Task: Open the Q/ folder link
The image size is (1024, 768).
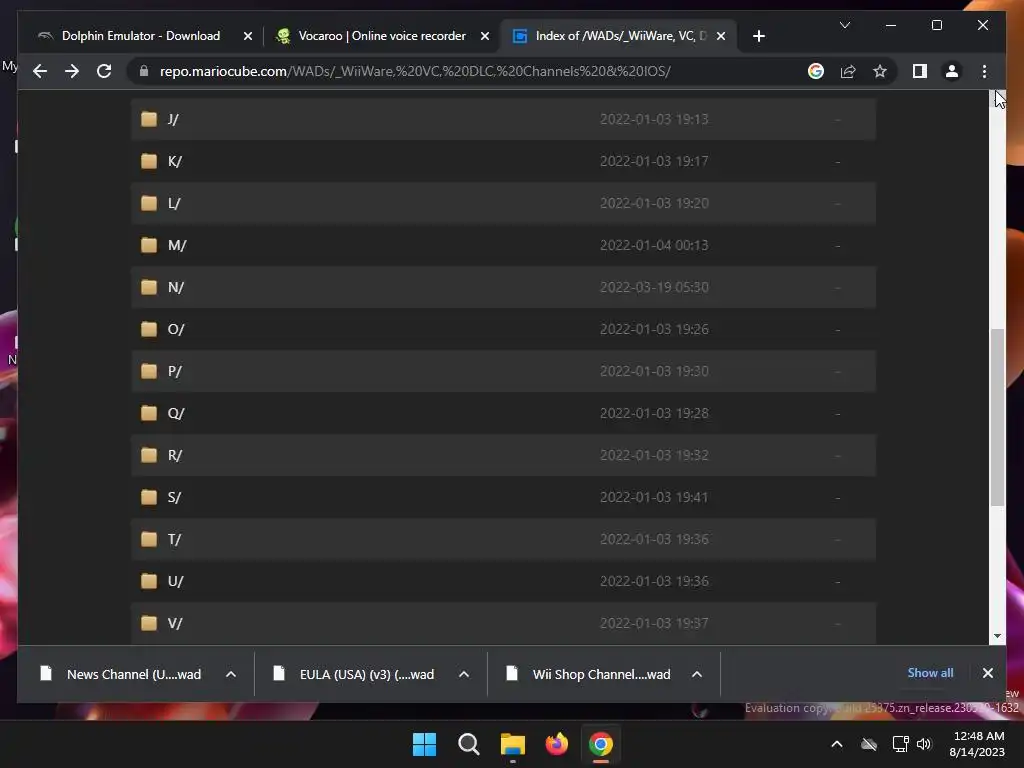Action: [176, 413]
